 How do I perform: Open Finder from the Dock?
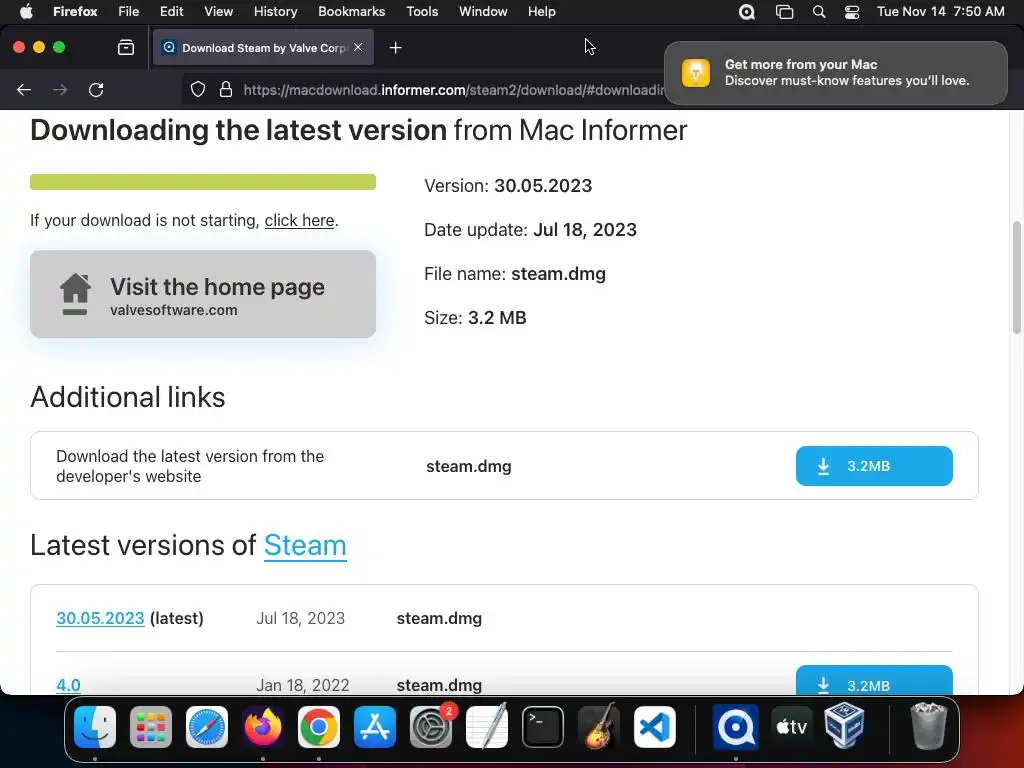[x=95, y=727]
